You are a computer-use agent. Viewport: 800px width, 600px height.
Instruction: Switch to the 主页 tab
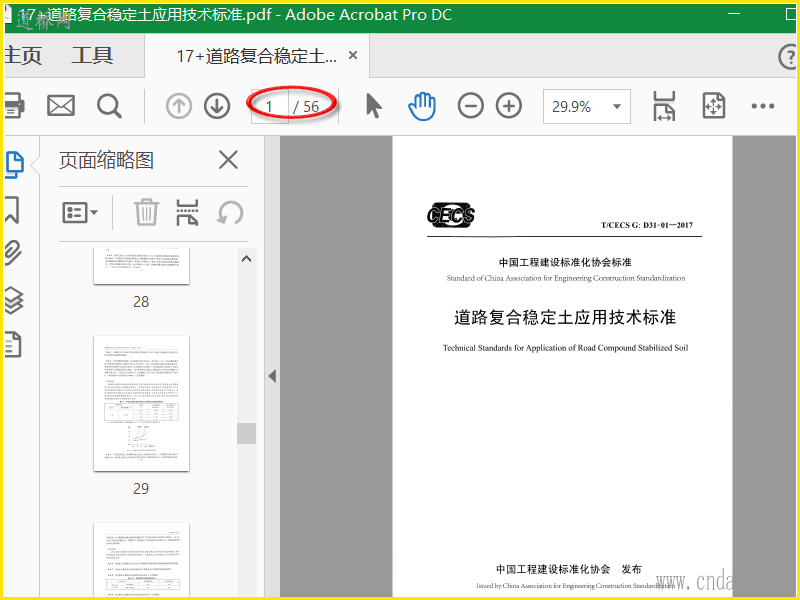pyautogui.click(x=23, y=55)
